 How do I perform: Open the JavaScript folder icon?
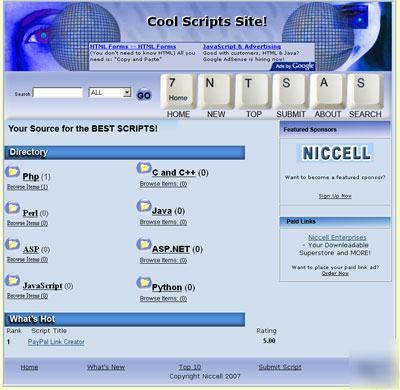tap(12, 281)
